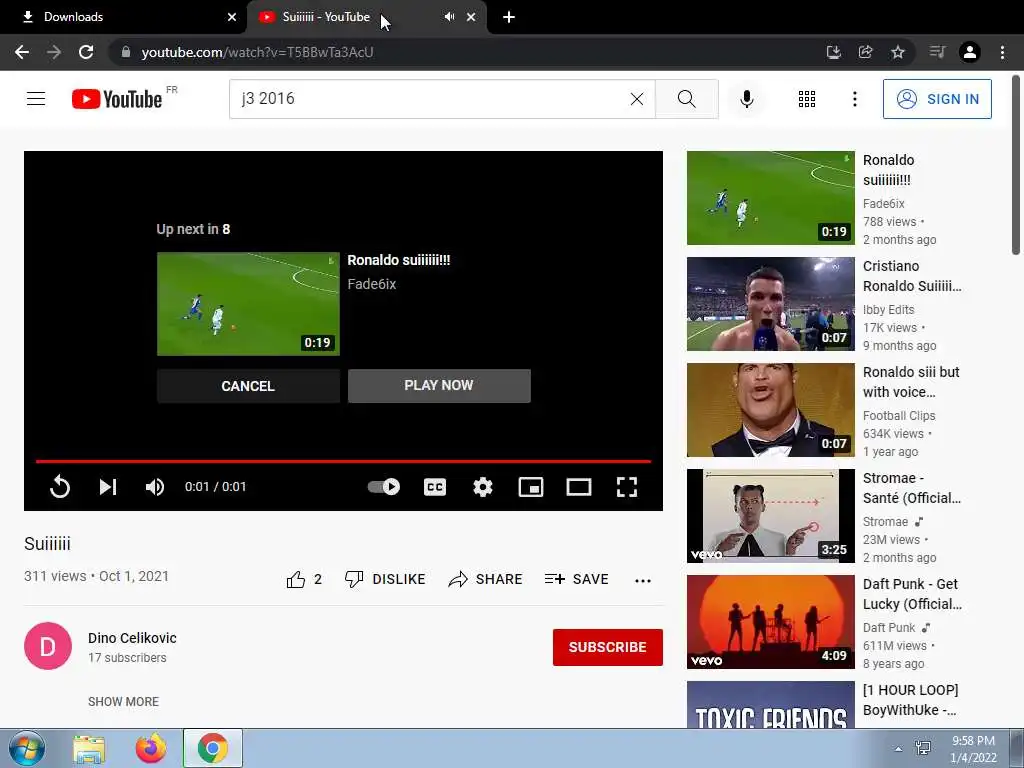
Task: Open more actions ellipsis under video
Action: (643, 580)
